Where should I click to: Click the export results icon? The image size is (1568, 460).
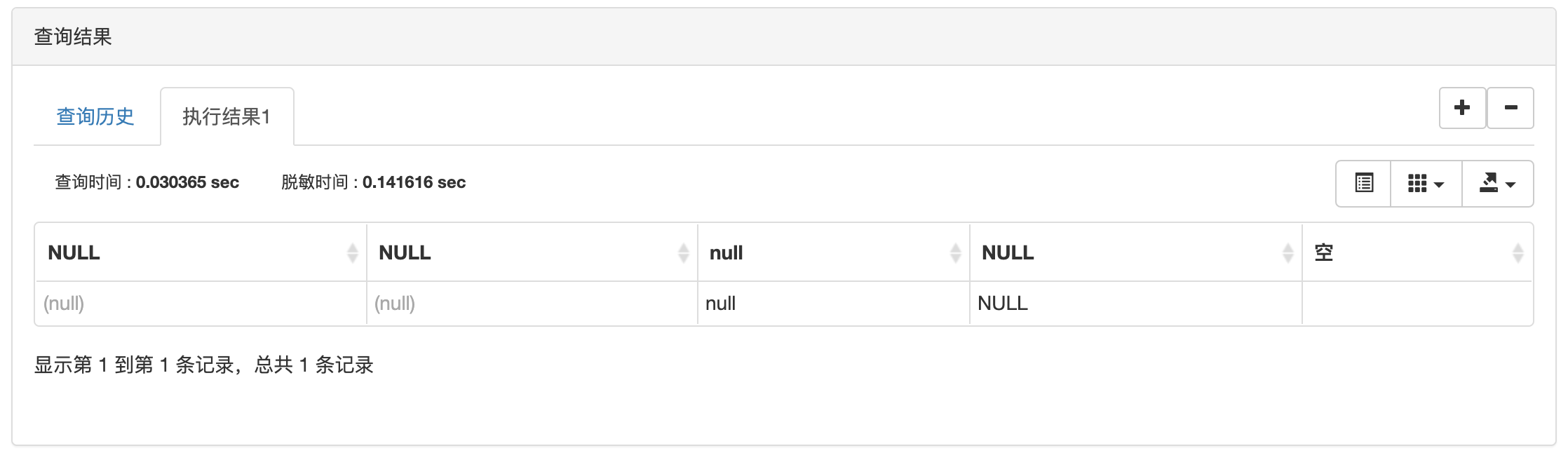[1491, 183]
